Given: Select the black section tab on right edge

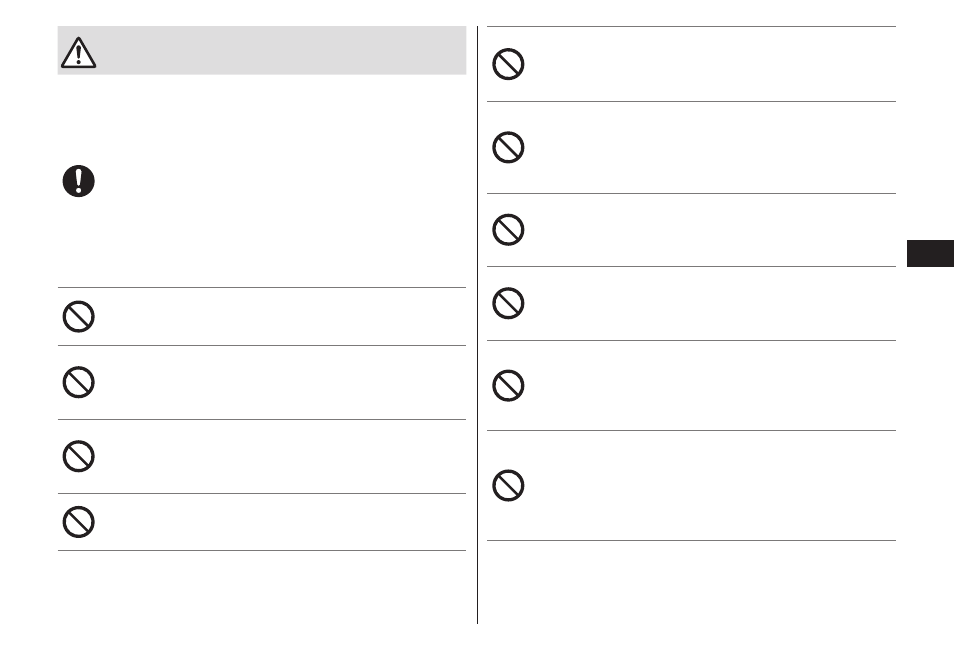Looking at the screenshot, I should 930,253.
